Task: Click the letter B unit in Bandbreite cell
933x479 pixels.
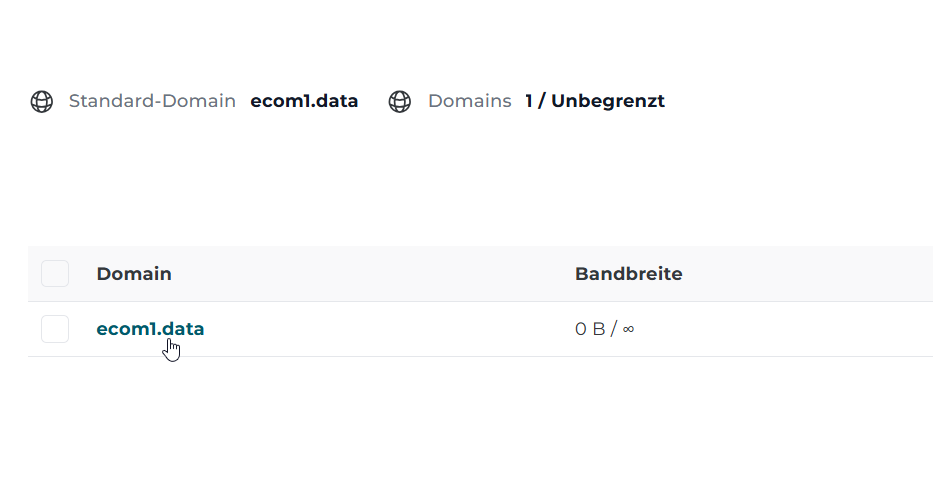Action: pyautogui.click(x=599, y=329)
